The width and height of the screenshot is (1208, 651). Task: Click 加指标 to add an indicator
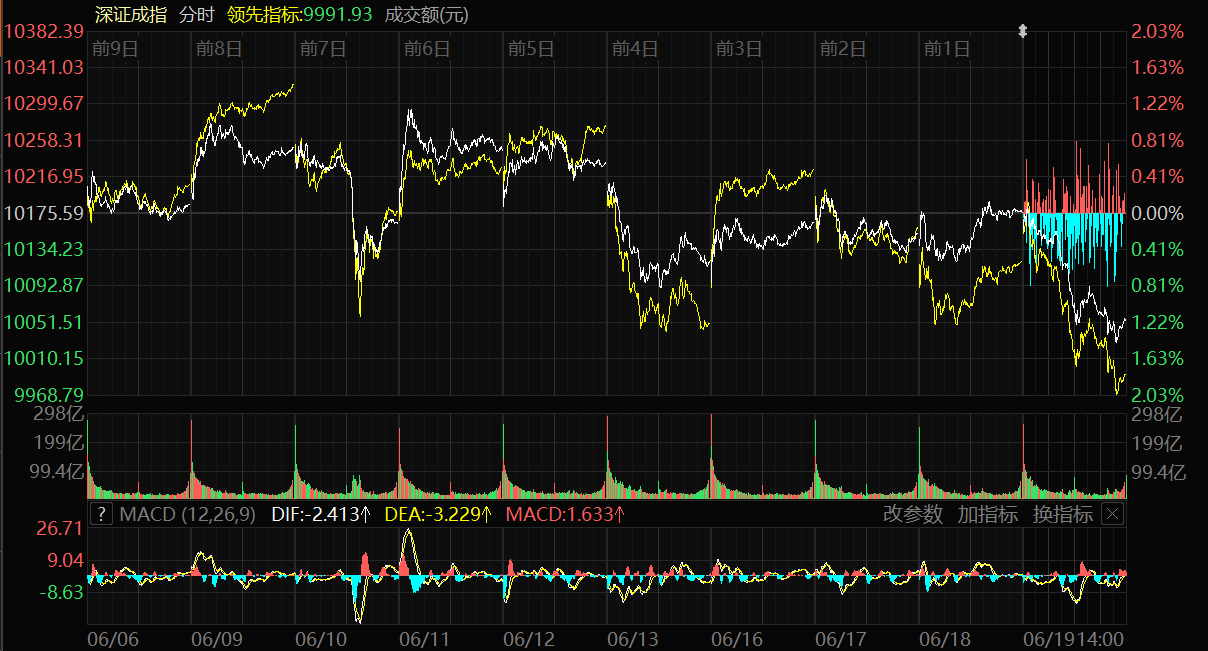(987, 514)
